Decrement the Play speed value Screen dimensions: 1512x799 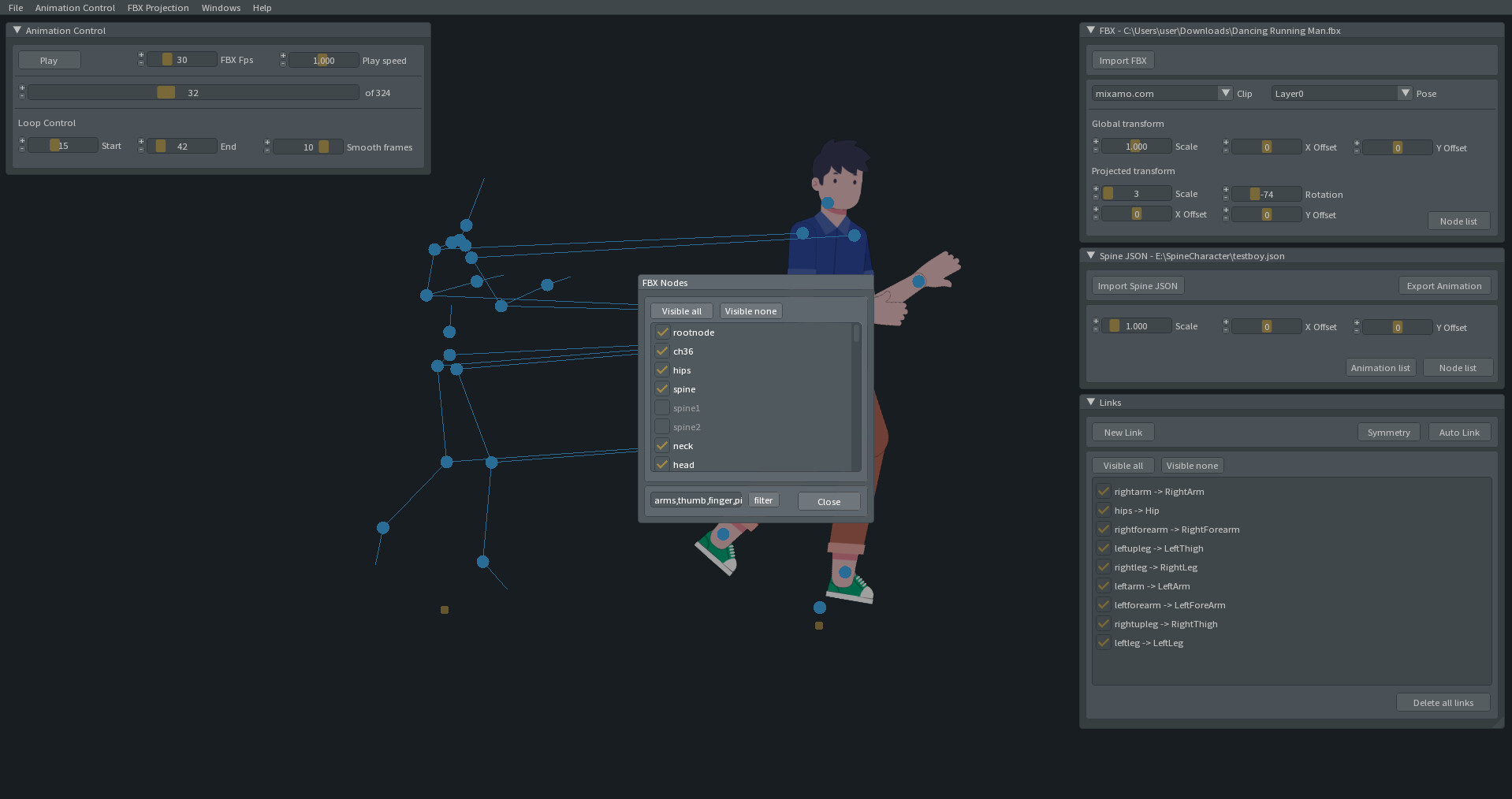tap(282, 64)
